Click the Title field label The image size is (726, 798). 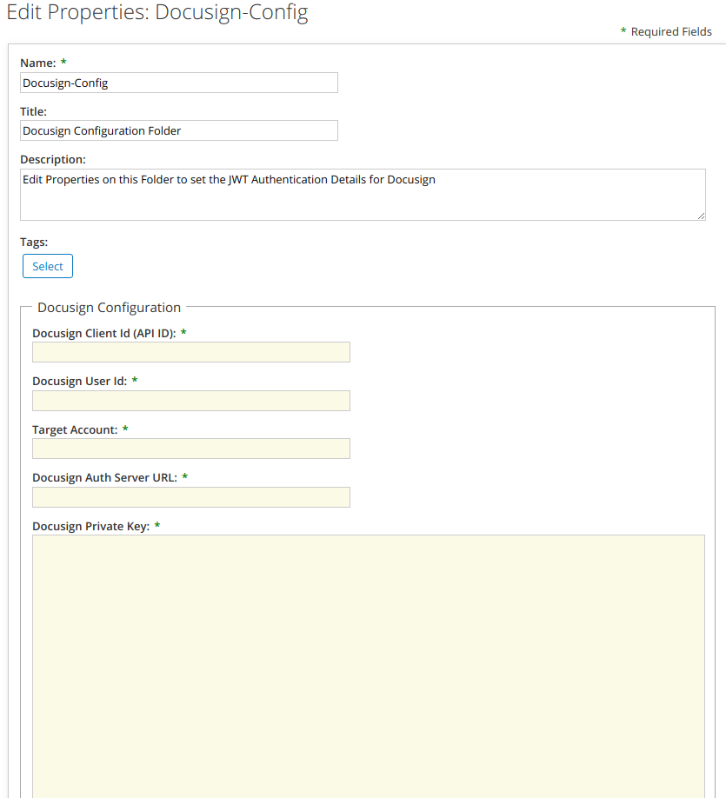tap(33, 111)
